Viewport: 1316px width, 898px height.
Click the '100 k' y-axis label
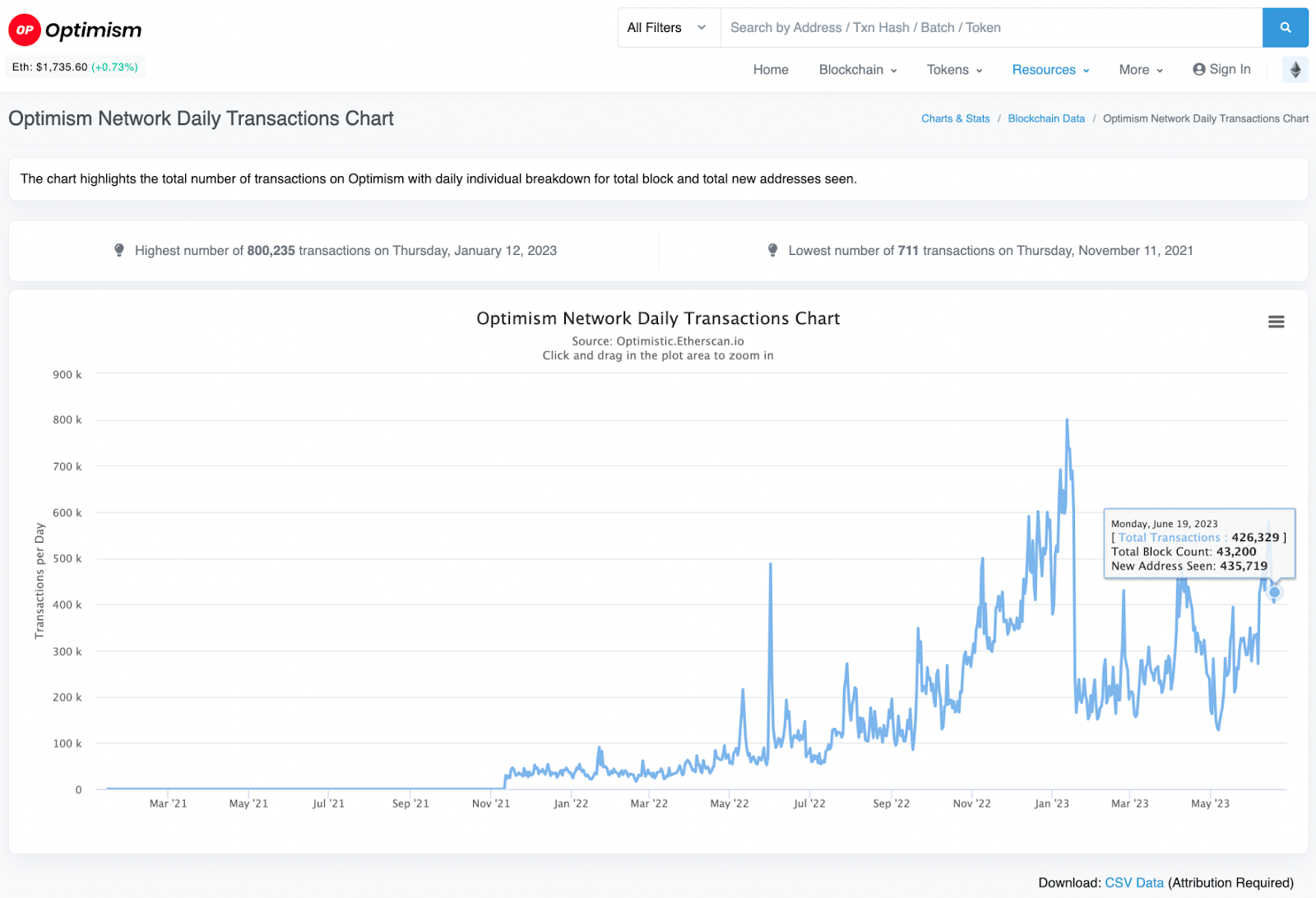(67, 744)
